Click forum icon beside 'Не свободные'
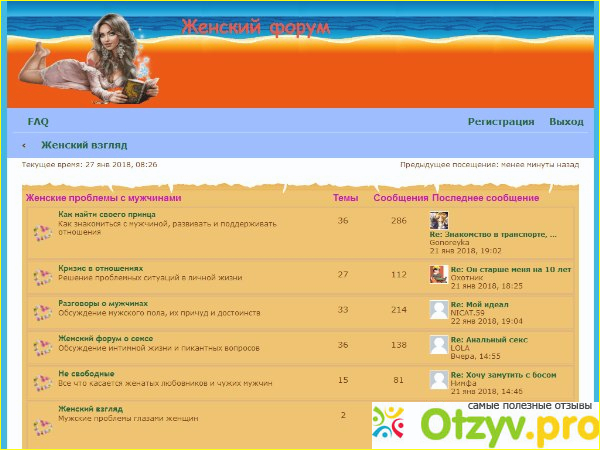 click(42, 383)
